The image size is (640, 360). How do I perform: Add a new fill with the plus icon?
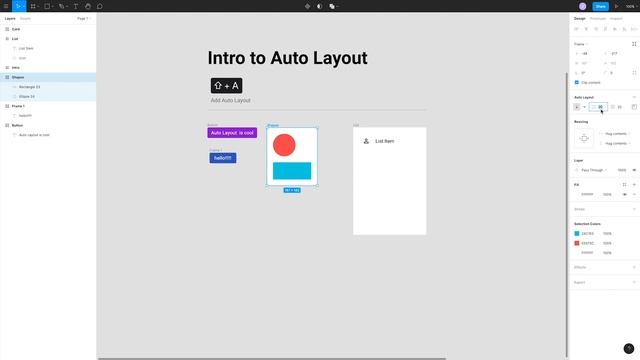click(634, 184)
